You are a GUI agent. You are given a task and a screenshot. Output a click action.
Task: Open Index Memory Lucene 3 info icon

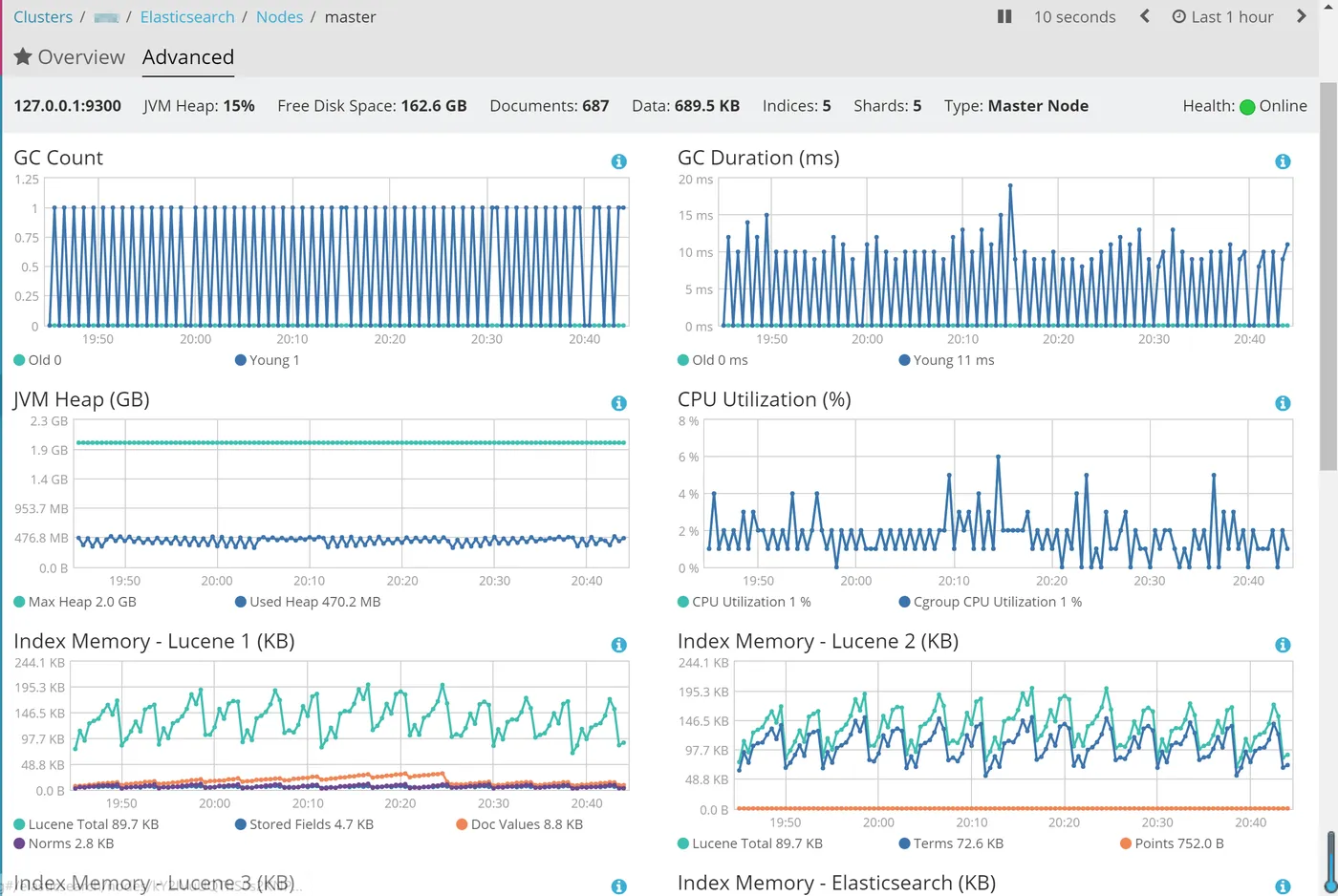coord(619,886)
